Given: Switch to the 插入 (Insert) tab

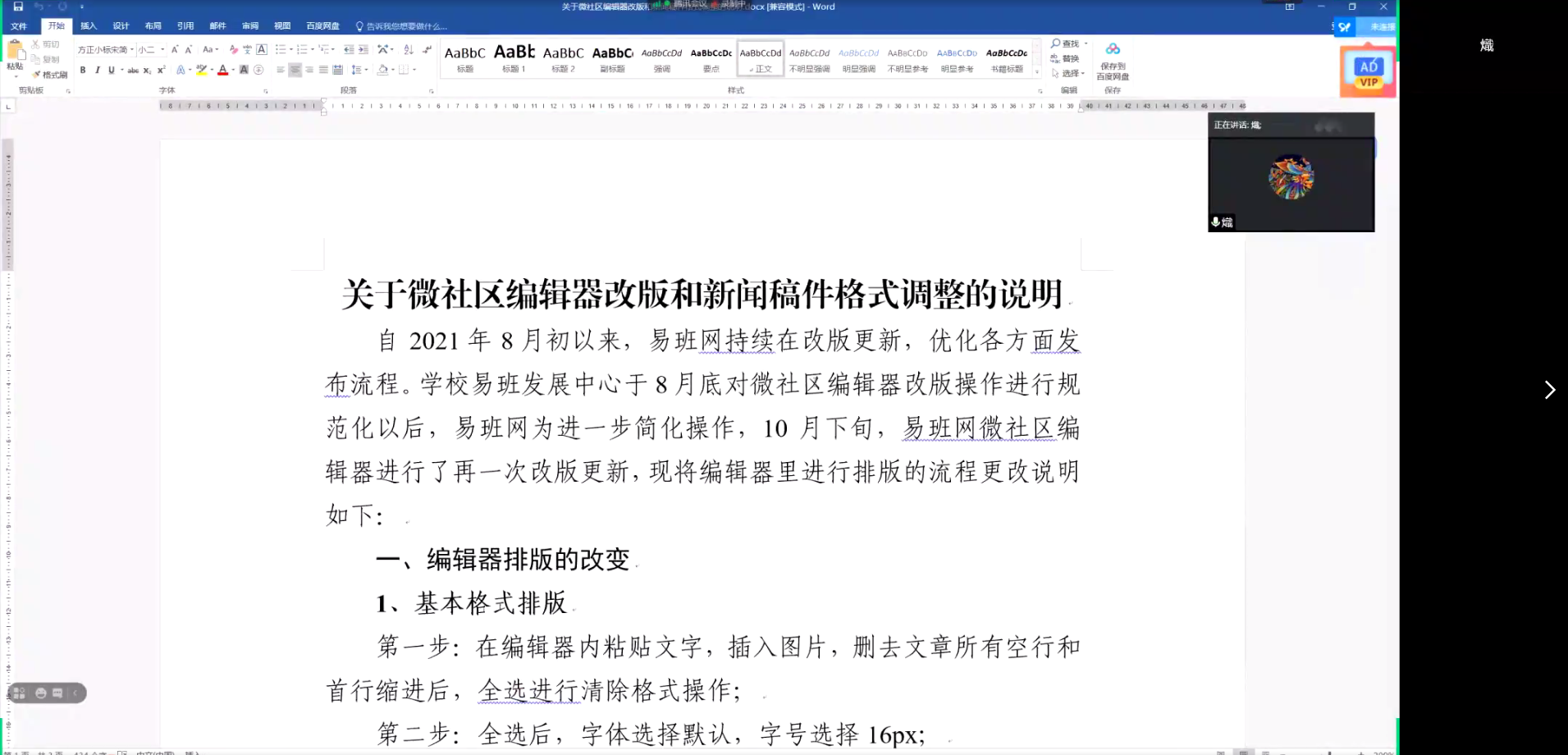Looking at the screenshot, I should pos(89,26).
